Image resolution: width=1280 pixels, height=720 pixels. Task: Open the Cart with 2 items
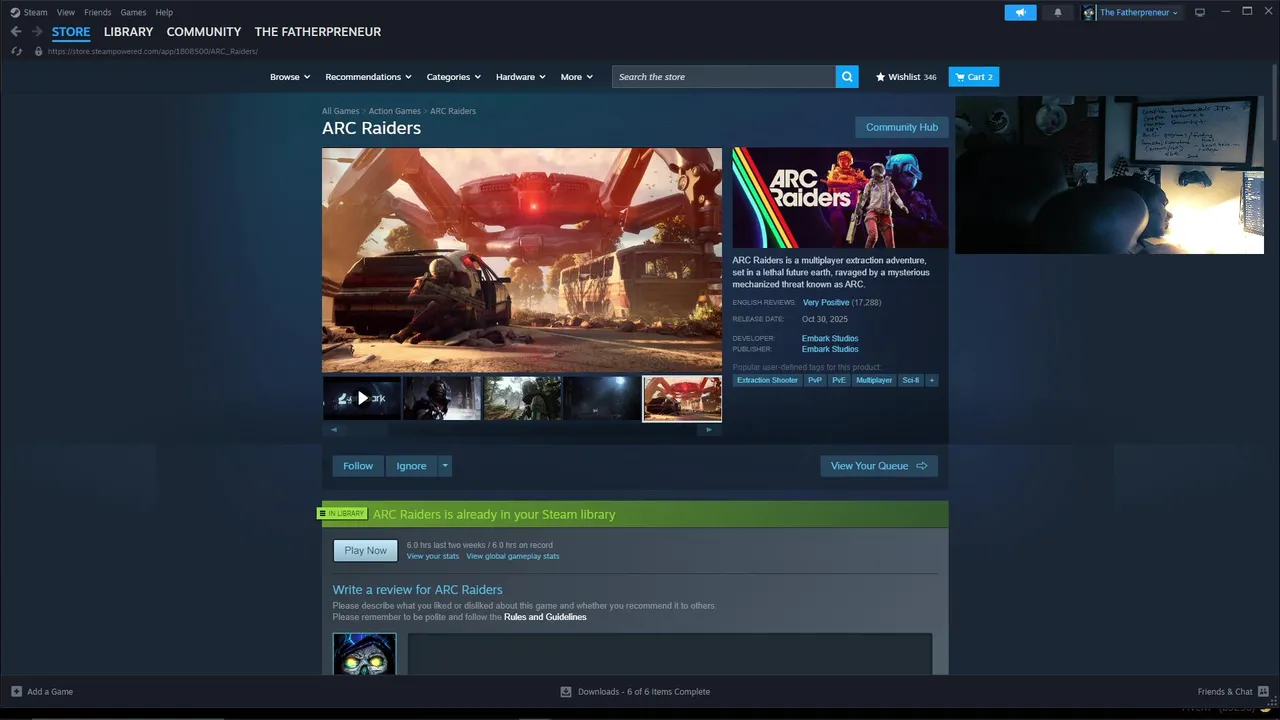(x=974, y=77)
